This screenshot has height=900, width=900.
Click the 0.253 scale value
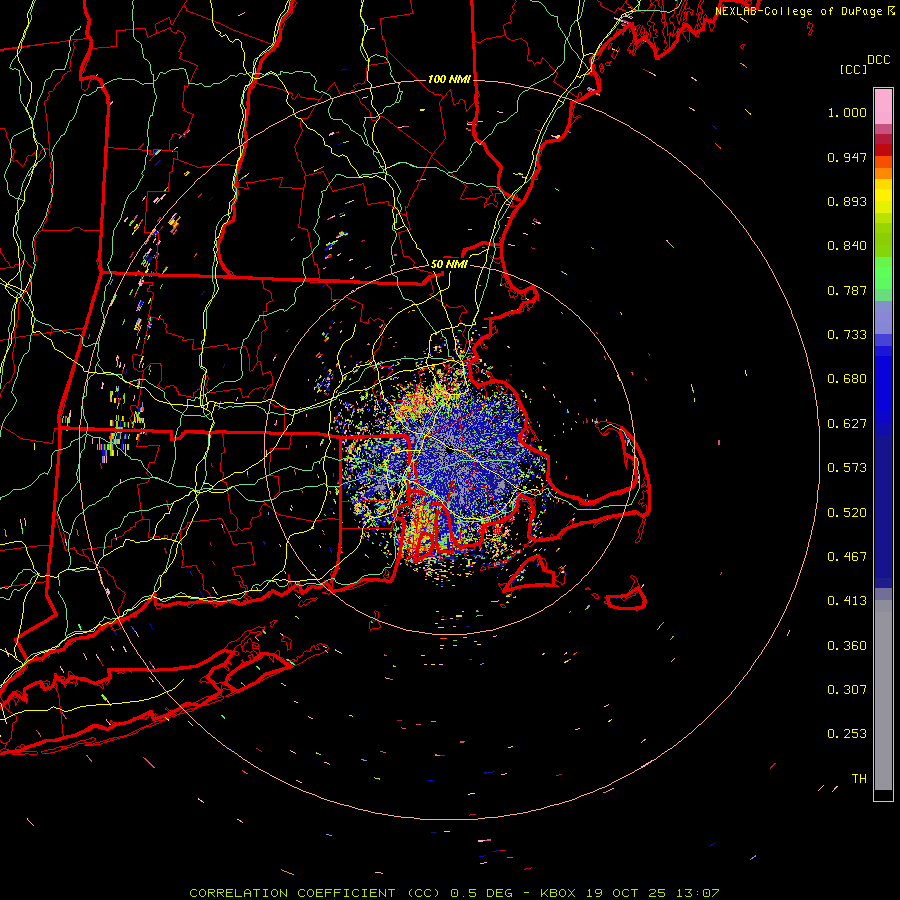(847, 734)
